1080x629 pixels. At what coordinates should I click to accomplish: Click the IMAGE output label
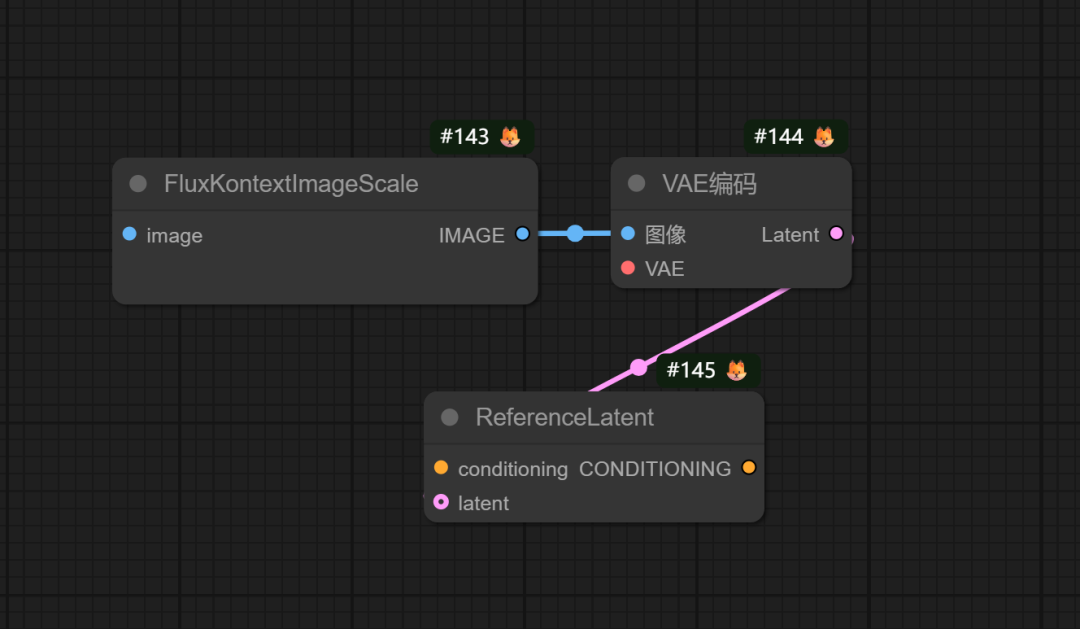pos(472,236)
